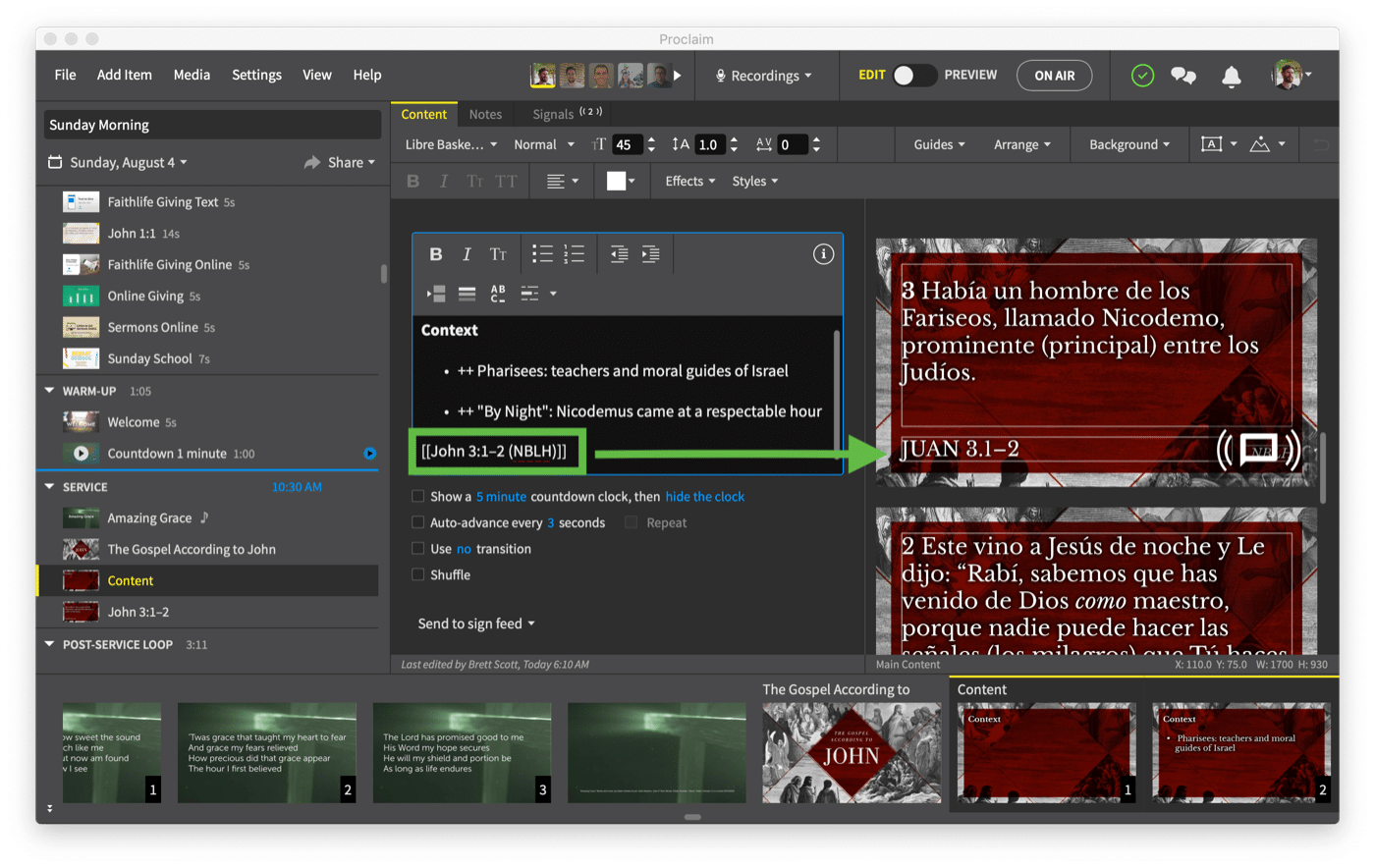The width and height of the screenshot is (1375, 868).
Task: Check the Shuffle option
Action: pos(418,575)
